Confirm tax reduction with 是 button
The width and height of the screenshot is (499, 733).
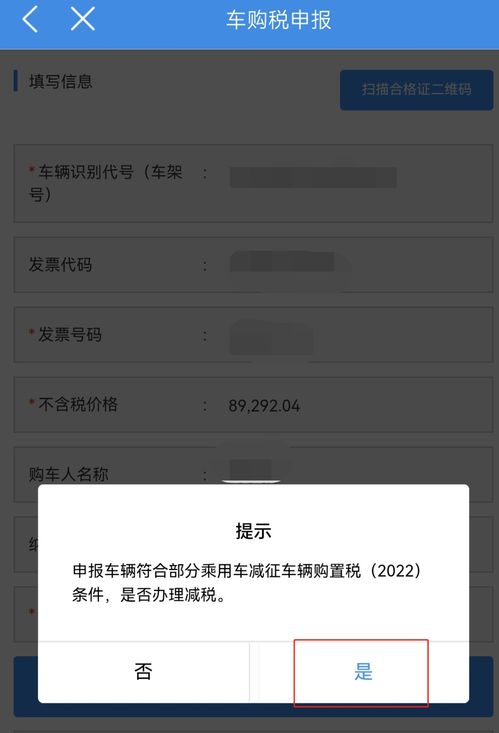point(361,672)
